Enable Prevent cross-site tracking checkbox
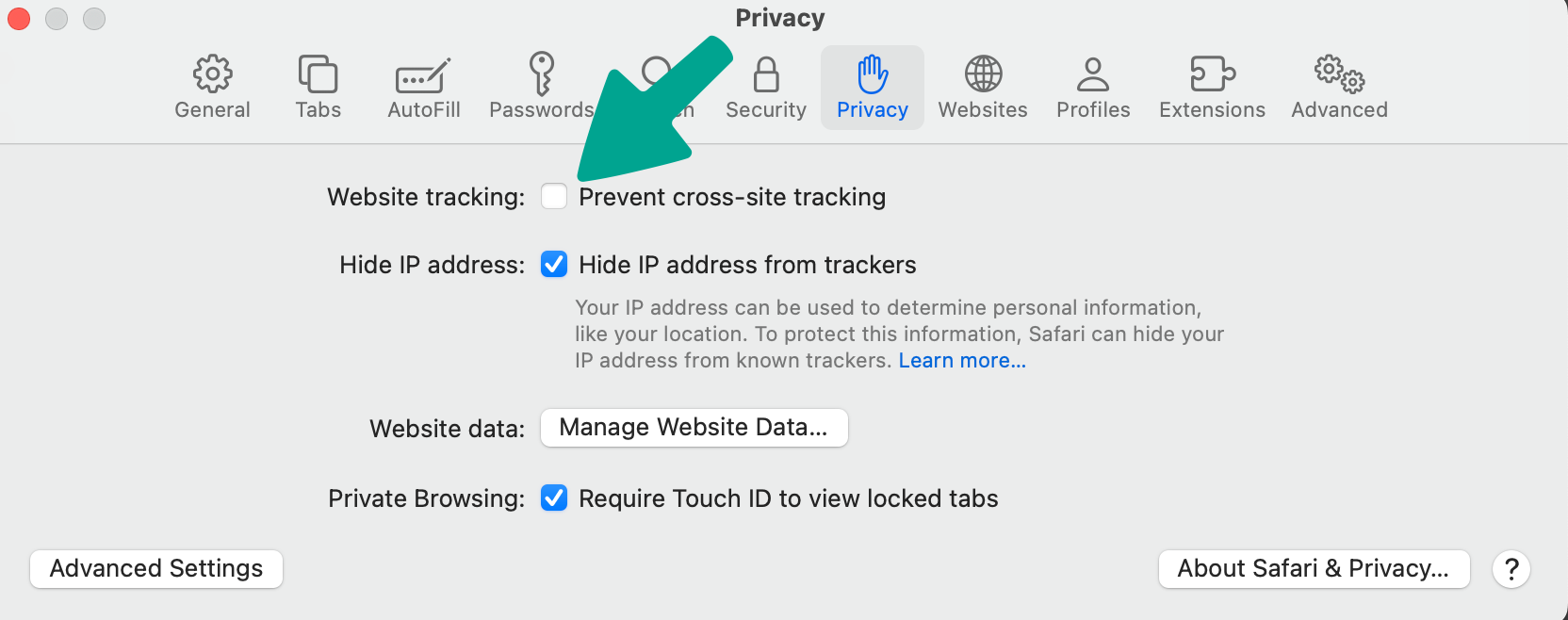This screenshot has width=1568, height=620. tap(554, 196)
